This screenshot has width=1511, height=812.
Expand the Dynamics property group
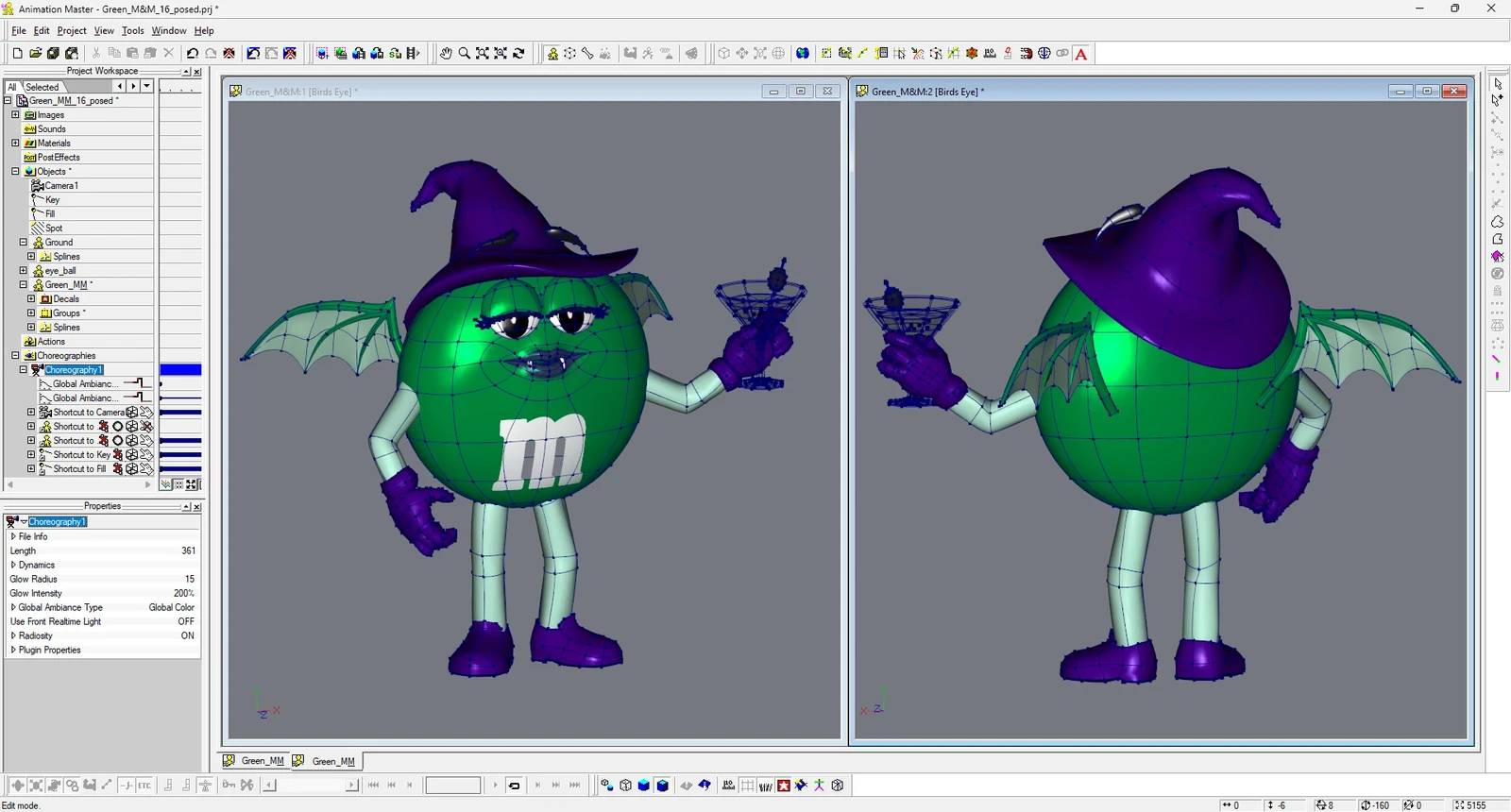tap(13, 566)
